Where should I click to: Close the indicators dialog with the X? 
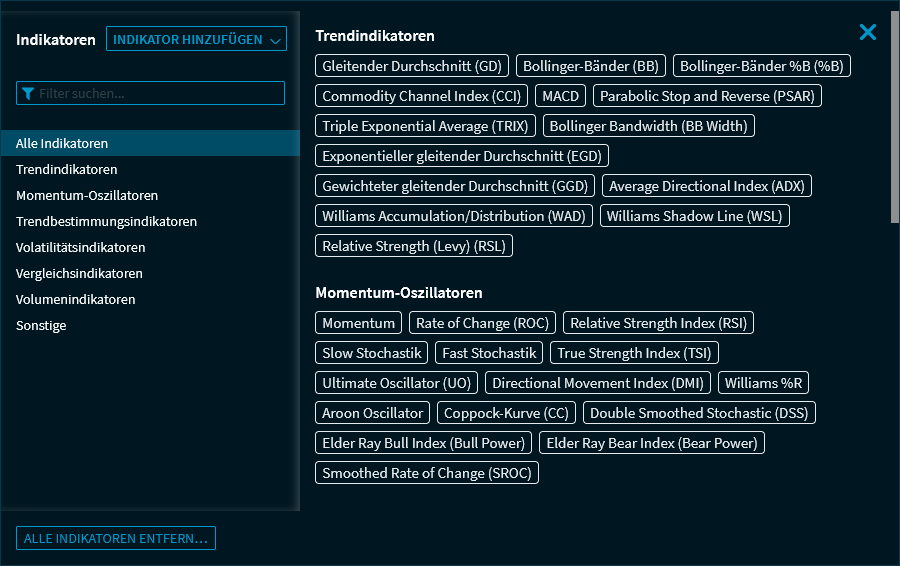coord(867,32)
